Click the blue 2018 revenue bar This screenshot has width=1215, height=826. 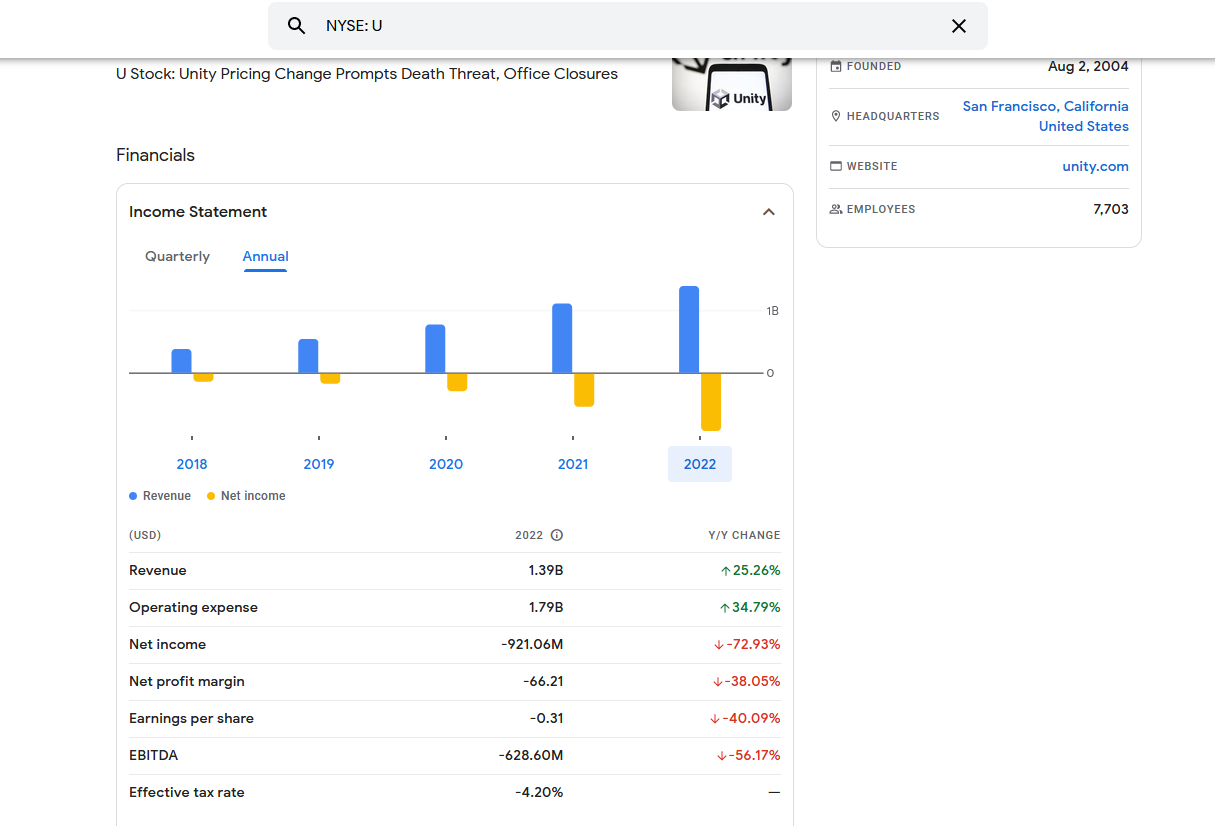181,361
